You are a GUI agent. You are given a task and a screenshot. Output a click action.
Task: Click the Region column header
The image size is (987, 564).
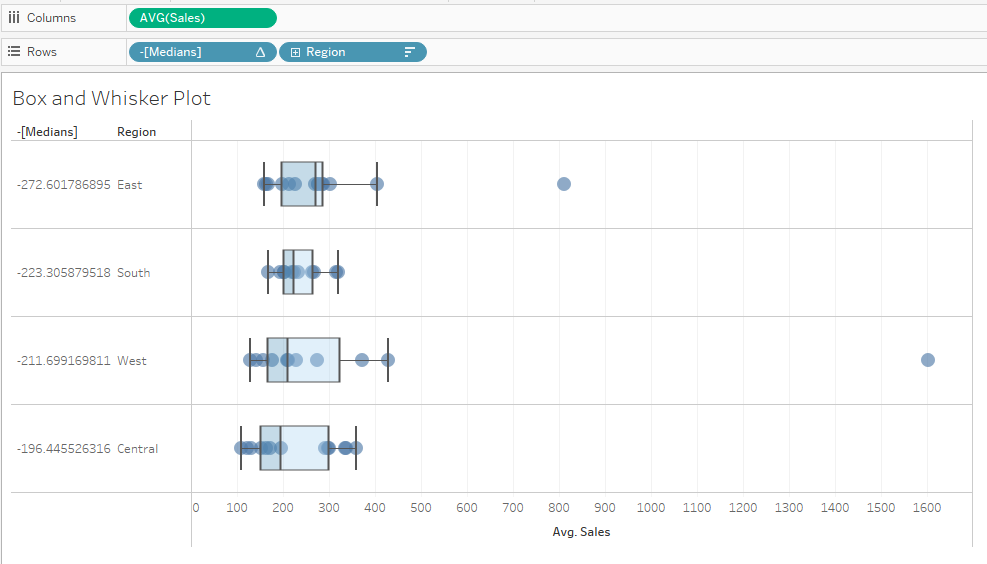coord(136,132)
